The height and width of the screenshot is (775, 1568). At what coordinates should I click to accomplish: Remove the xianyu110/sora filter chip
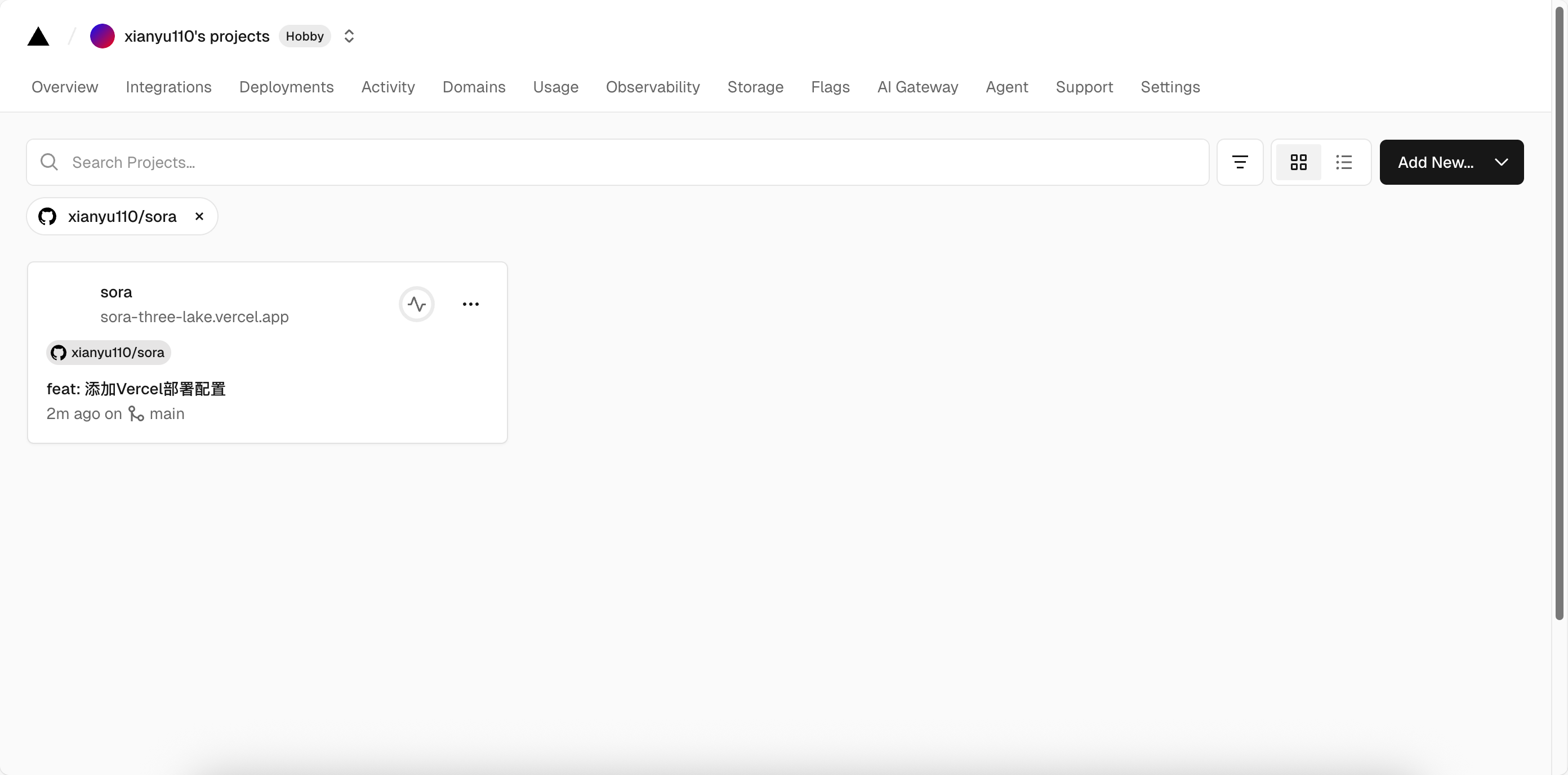click(x=199, y=216)
